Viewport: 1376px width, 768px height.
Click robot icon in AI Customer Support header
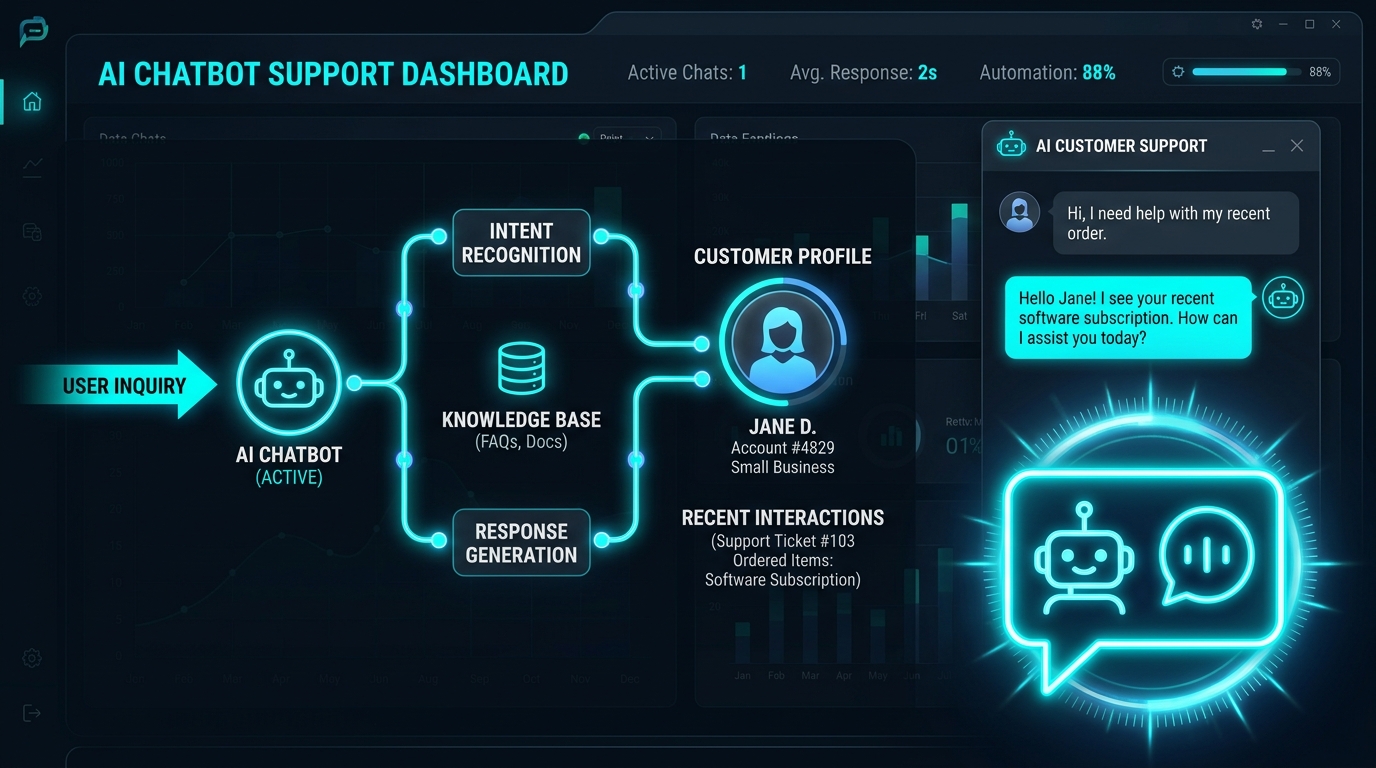pos(1012,146)
